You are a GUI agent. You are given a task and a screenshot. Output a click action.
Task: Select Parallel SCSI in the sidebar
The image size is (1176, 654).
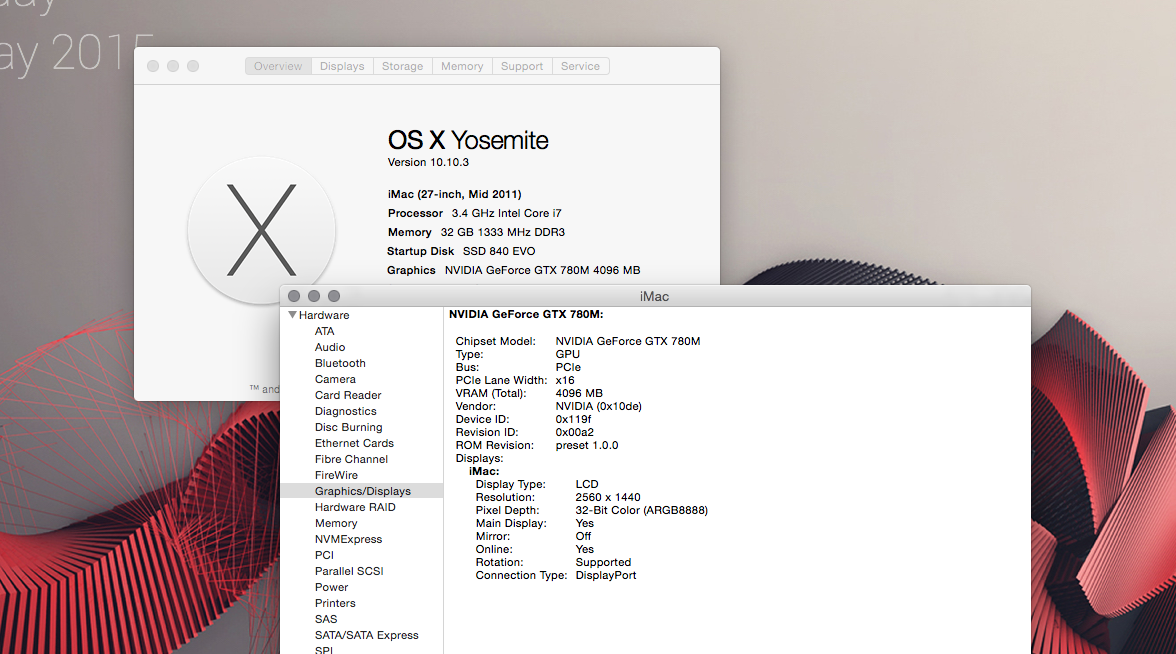pos(350,572)
